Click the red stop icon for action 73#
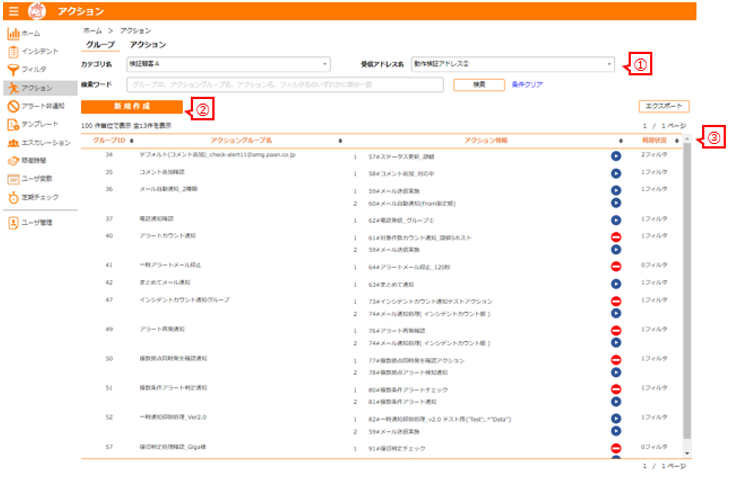732x478 pixels. click(616, 301)
